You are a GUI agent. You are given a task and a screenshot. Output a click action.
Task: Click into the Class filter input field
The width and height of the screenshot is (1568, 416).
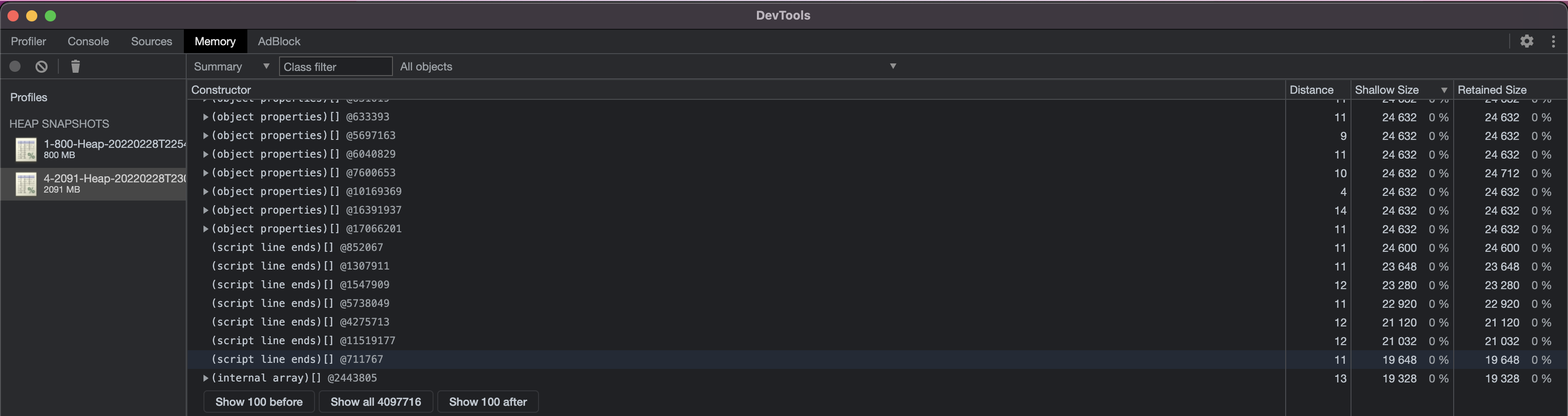[336, 66]
